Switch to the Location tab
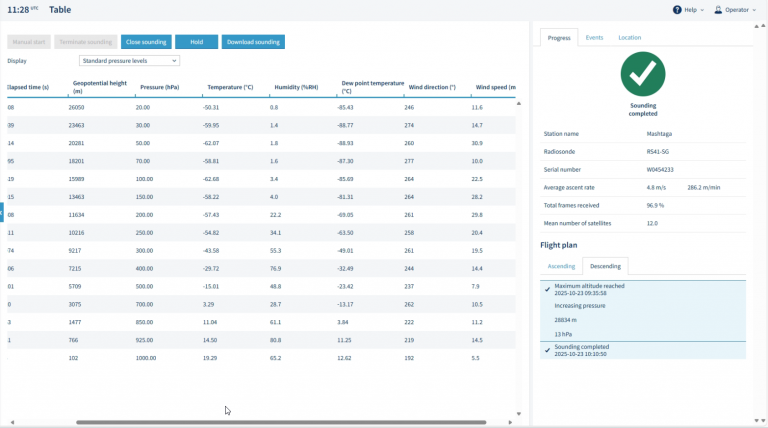This screenshot has width=768, height=428. coord(629,38)
